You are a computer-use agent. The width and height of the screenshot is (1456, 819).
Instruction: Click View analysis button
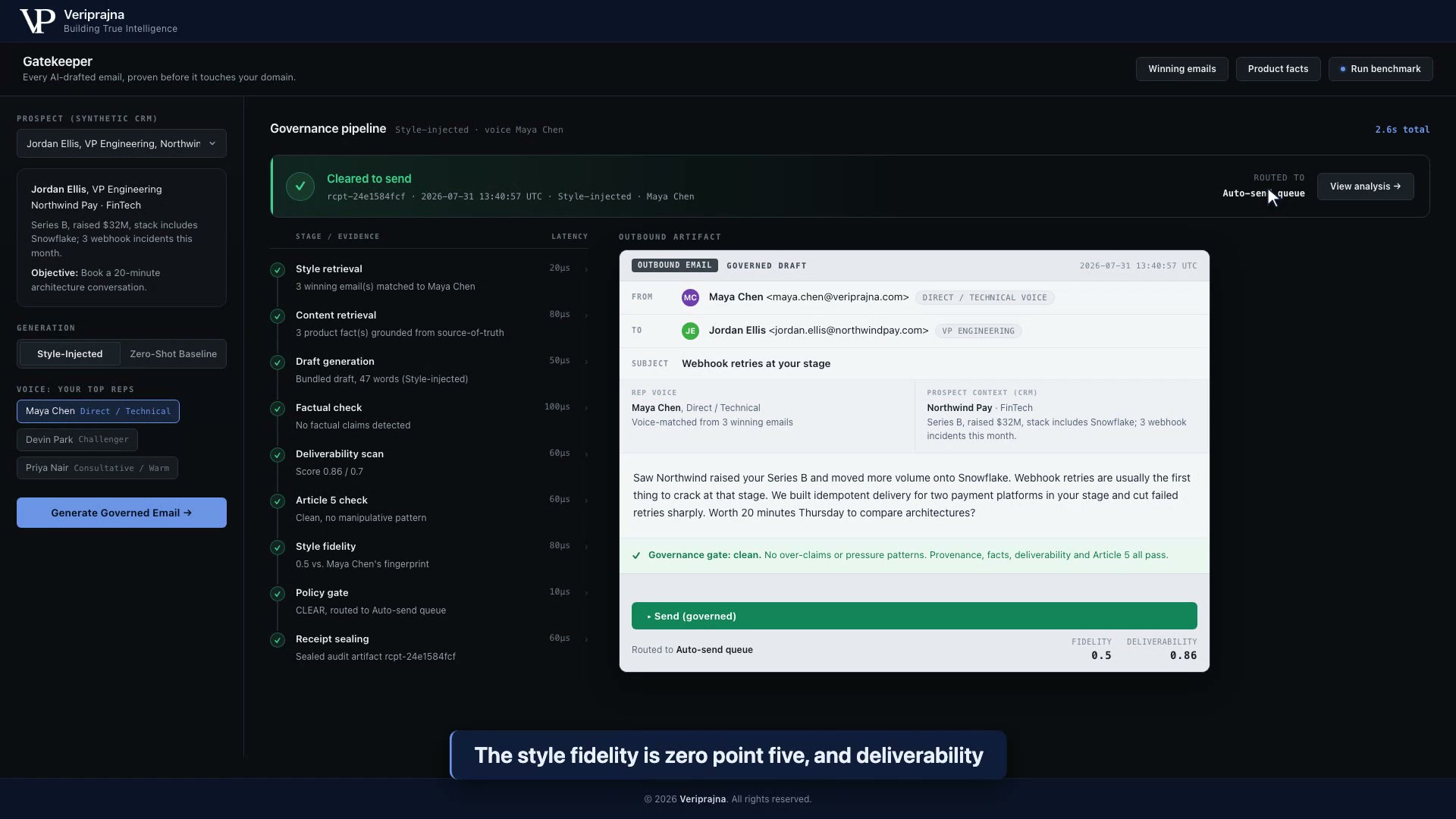(1365, 187)
